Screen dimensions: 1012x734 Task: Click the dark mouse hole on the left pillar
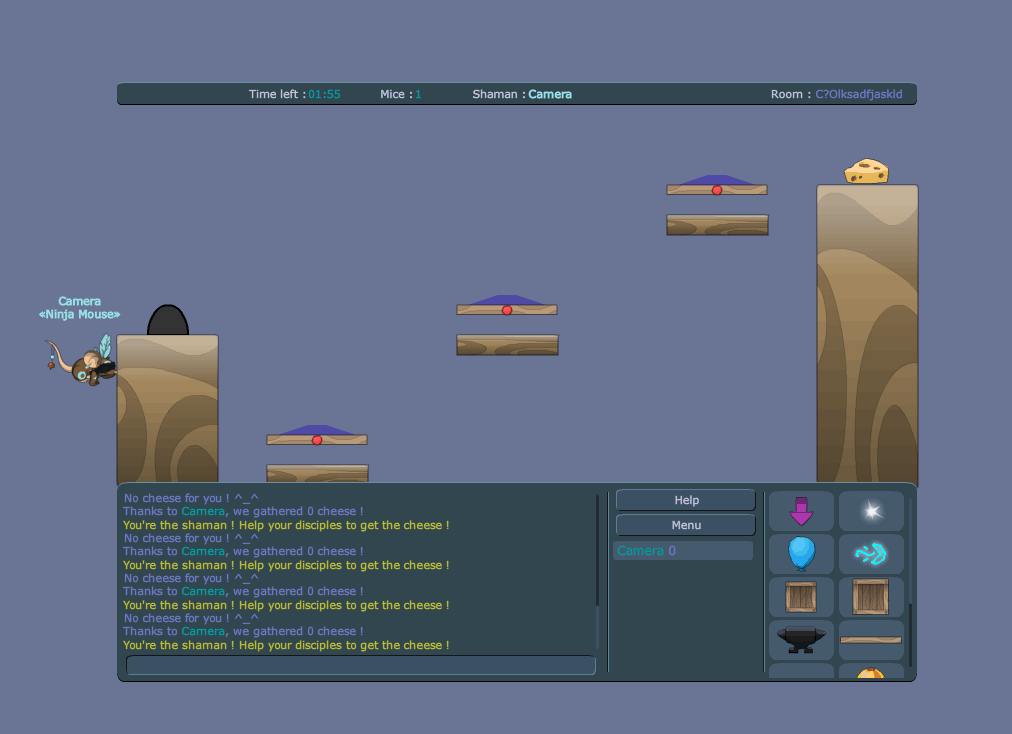point(168,320)
